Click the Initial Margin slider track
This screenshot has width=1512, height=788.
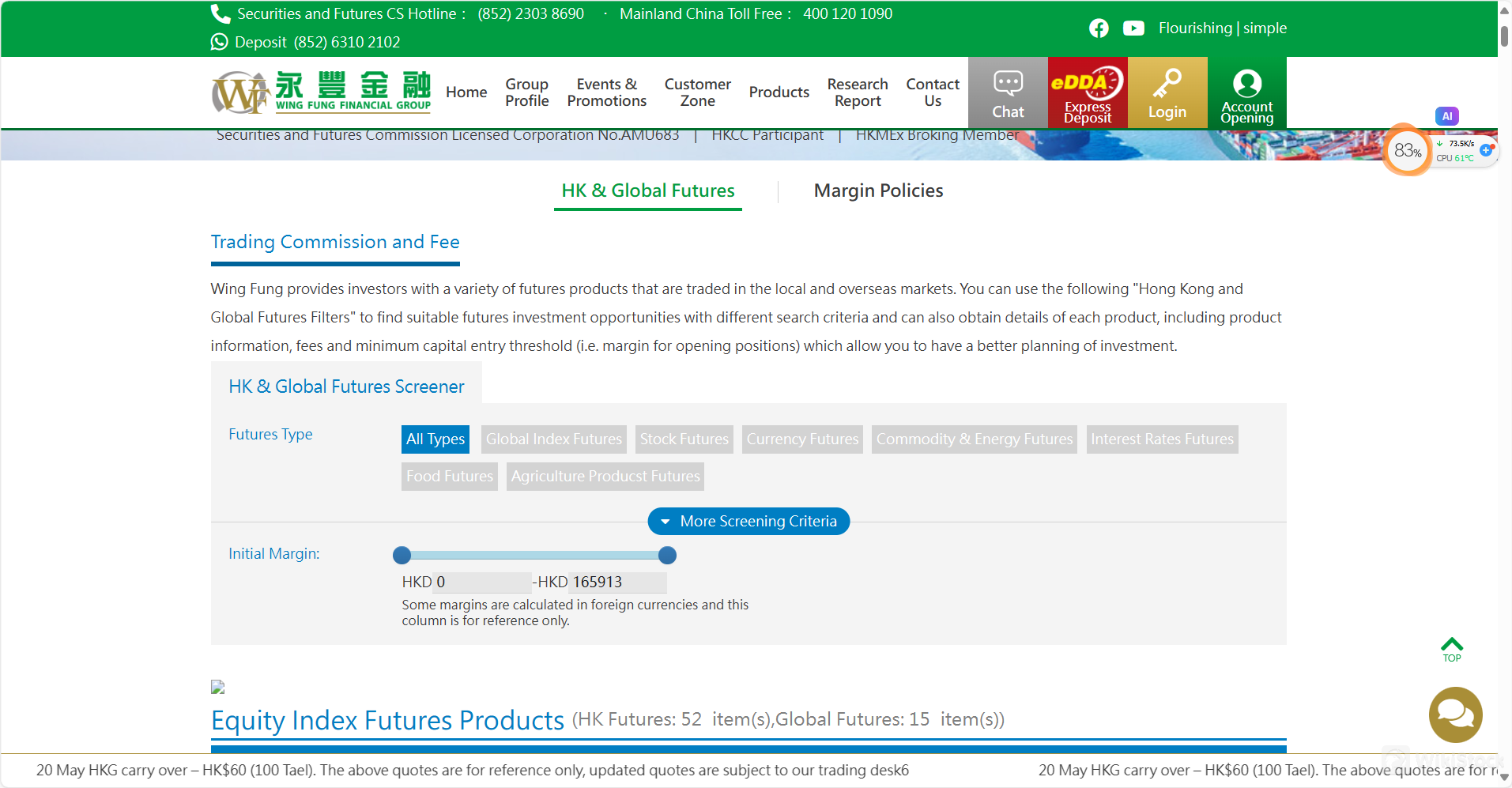[534, 556]
